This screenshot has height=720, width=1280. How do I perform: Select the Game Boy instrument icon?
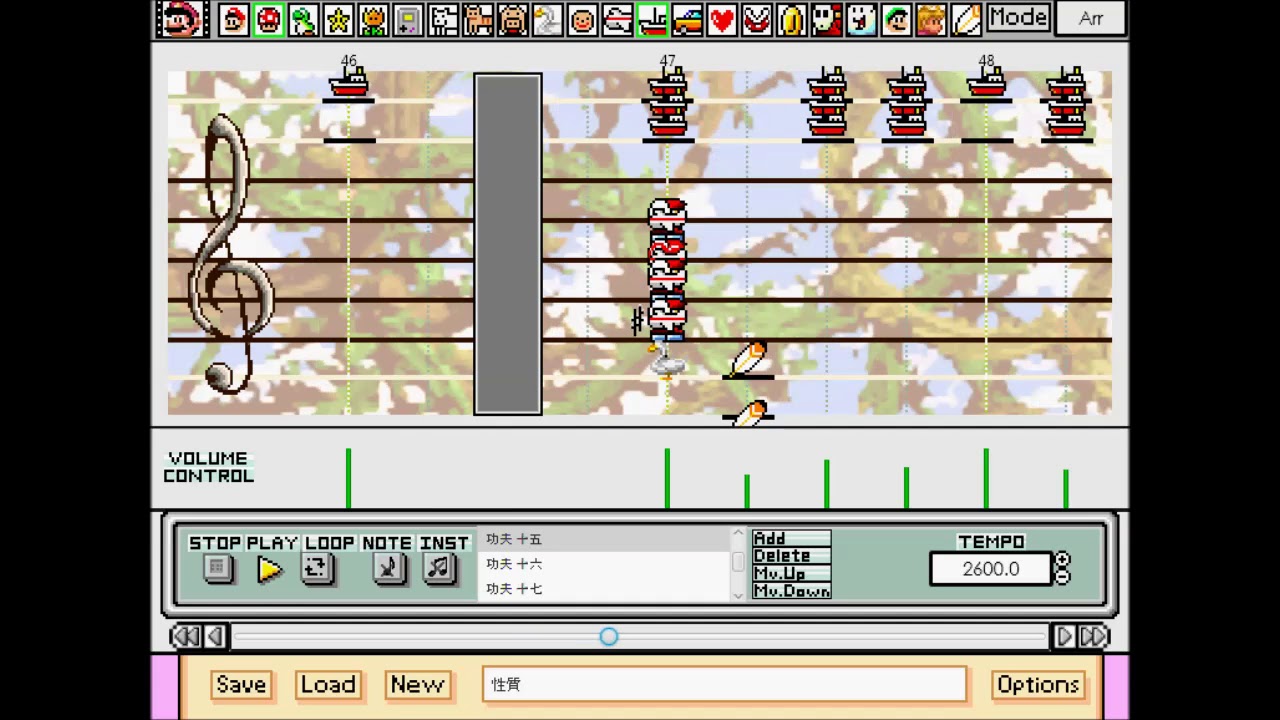[408, 19]
